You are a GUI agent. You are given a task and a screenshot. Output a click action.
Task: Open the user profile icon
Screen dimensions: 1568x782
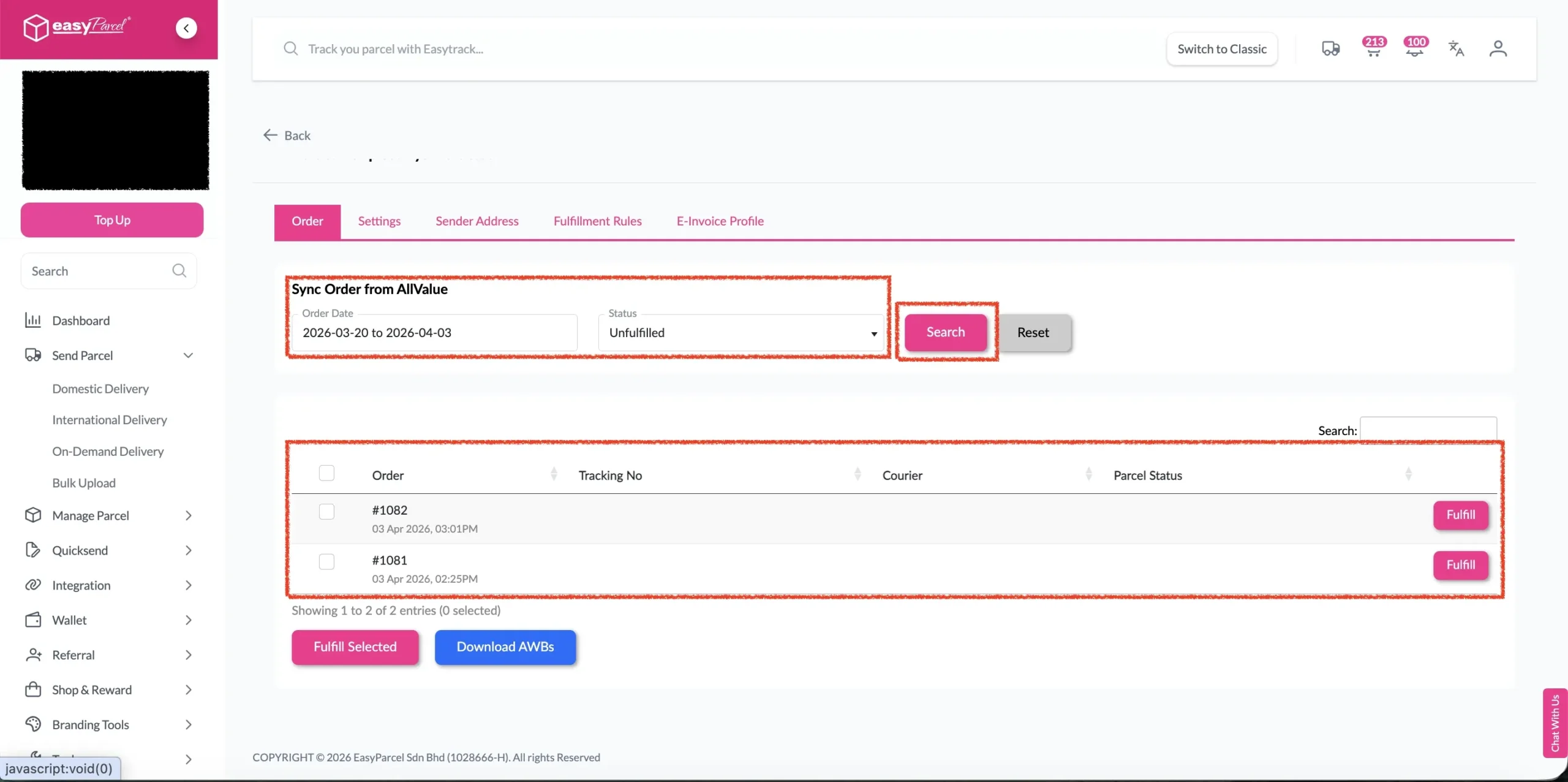coord(1498,48)
